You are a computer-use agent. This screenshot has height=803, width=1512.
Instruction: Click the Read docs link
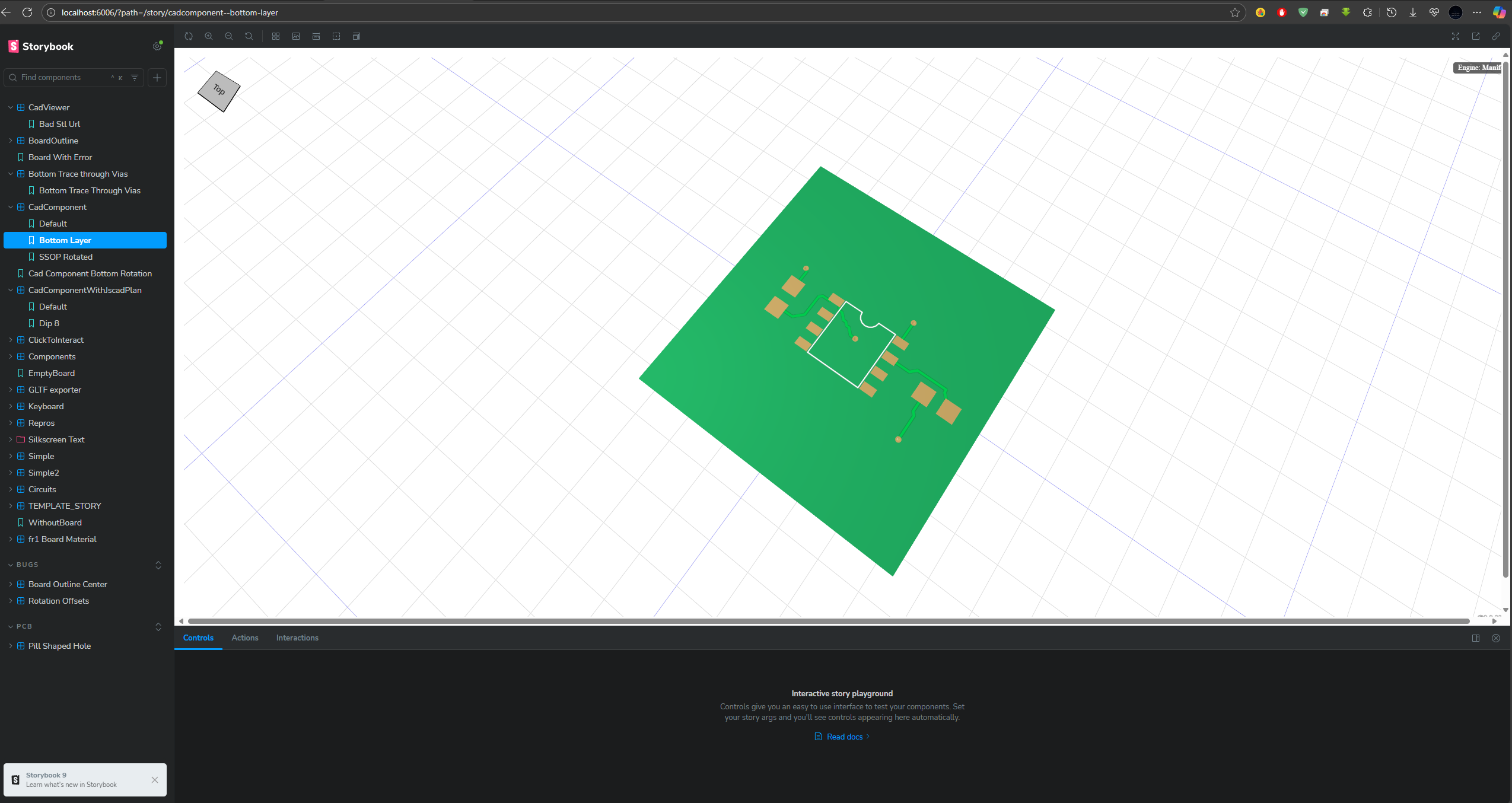[x=844, y=737]
